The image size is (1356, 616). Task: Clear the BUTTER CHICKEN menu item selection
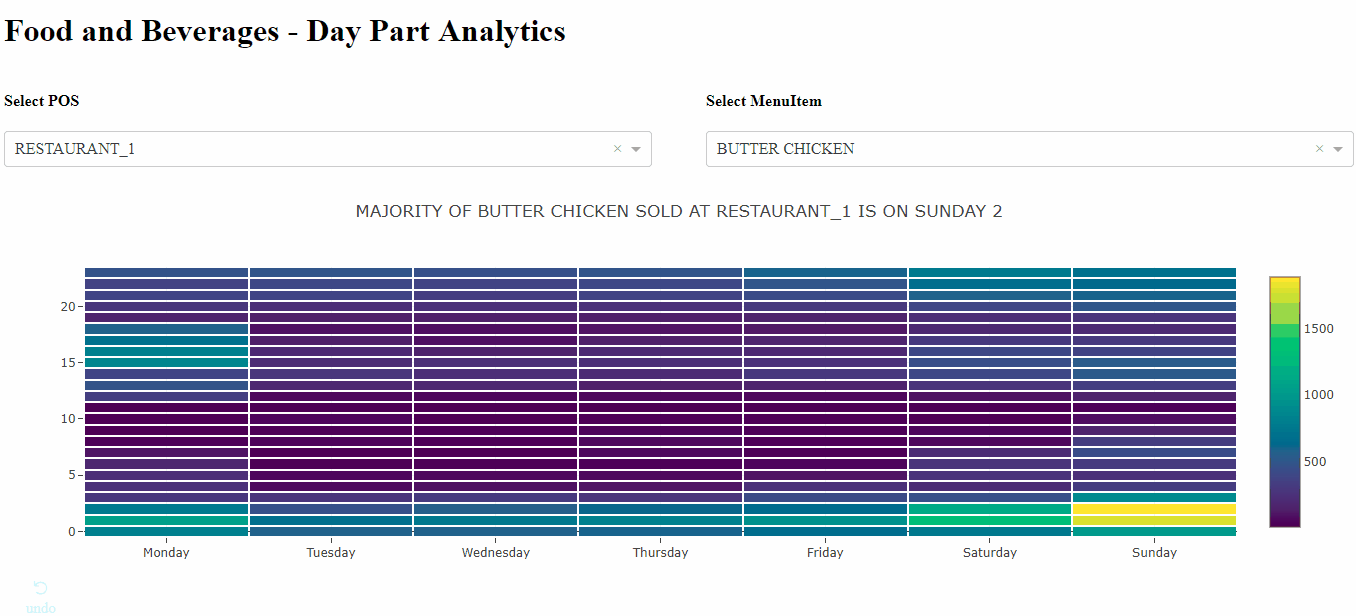click(x=1319, y=149)
